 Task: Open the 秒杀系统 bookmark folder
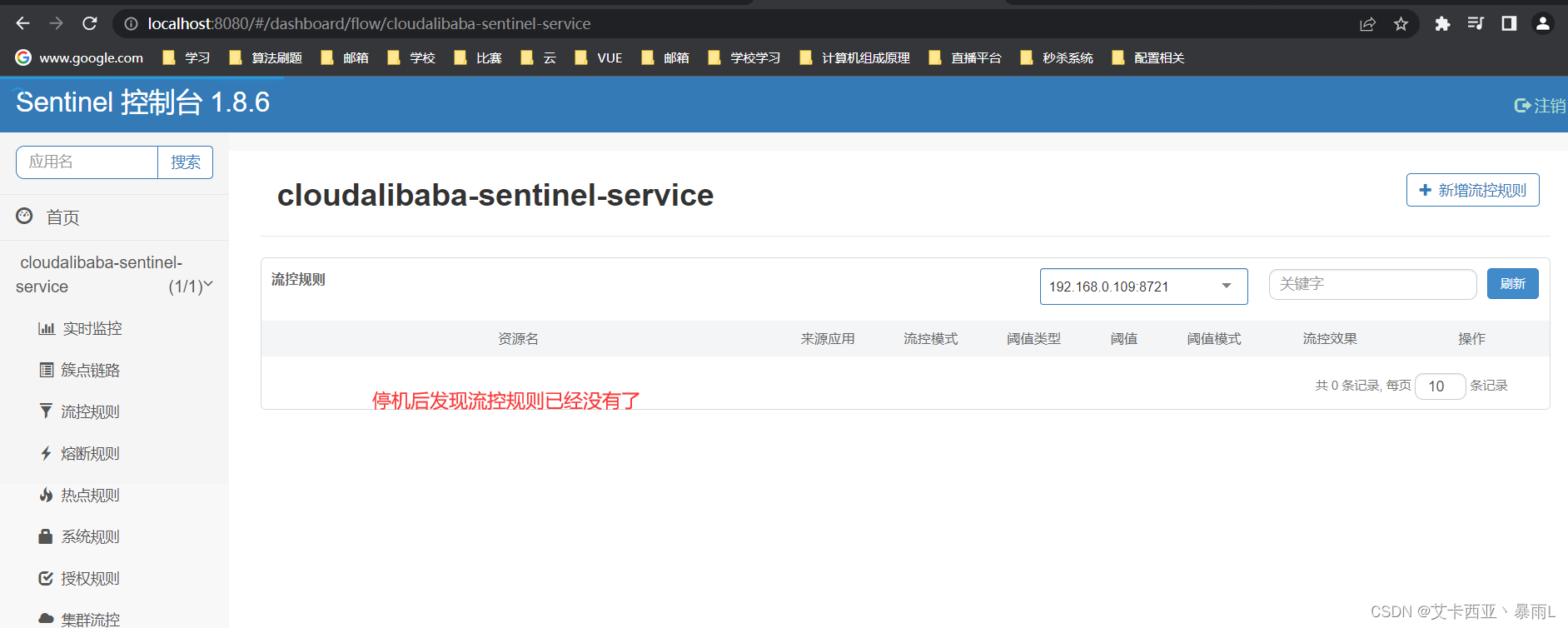[1057, 57]
